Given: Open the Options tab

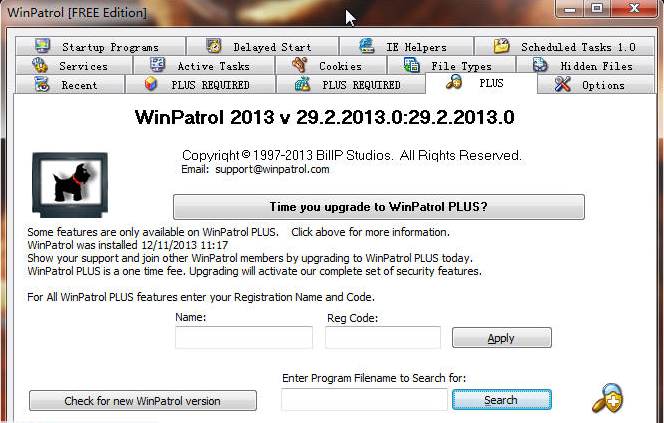Looking at the screenshot, I should click(x=596, y=84).
